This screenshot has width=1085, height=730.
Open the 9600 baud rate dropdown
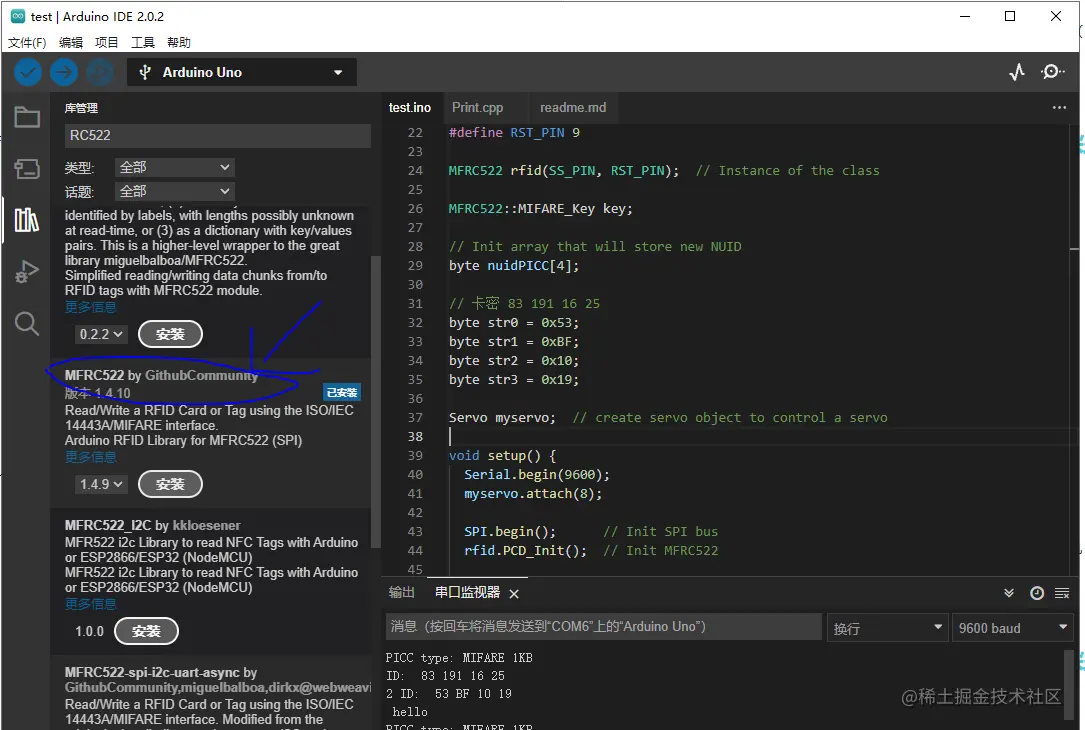(x=1012, y=628)
